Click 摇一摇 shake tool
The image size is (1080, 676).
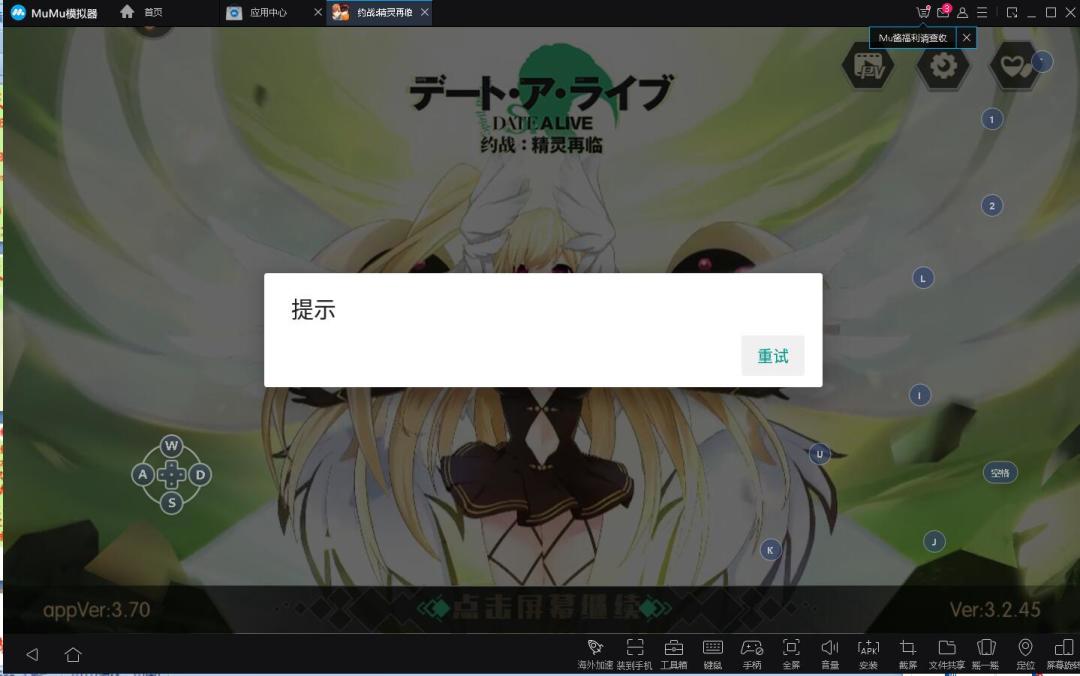point(986,654)
